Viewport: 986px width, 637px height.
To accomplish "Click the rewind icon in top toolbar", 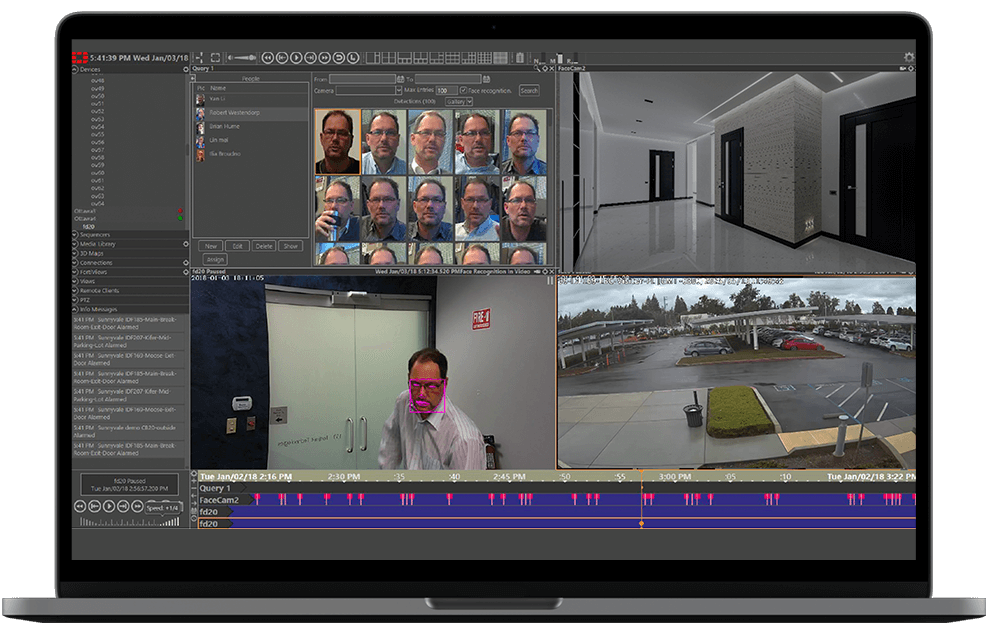I will point(267,58).
